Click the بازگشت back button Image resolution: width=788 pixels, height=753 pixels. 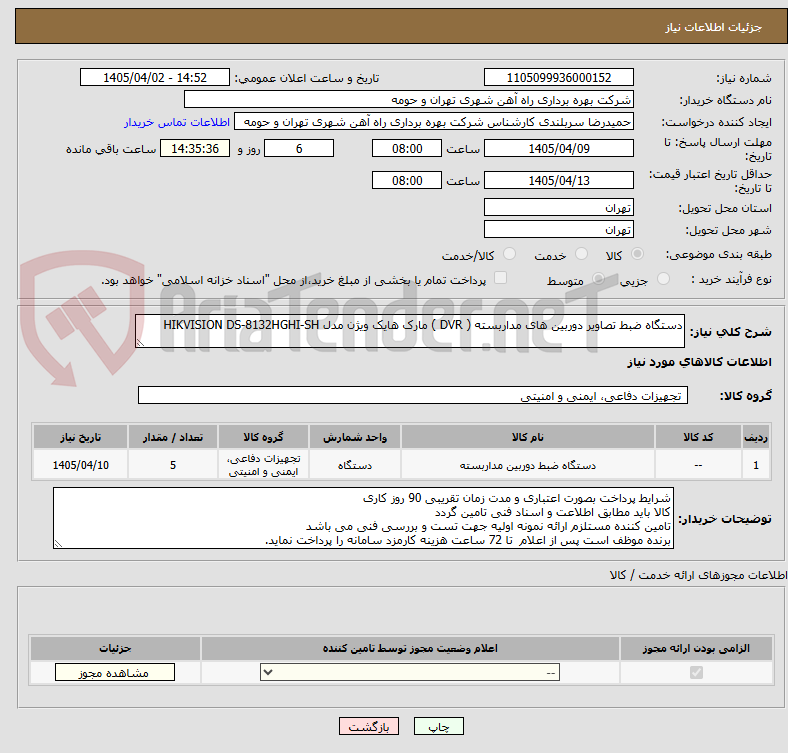tap(369, 727)
